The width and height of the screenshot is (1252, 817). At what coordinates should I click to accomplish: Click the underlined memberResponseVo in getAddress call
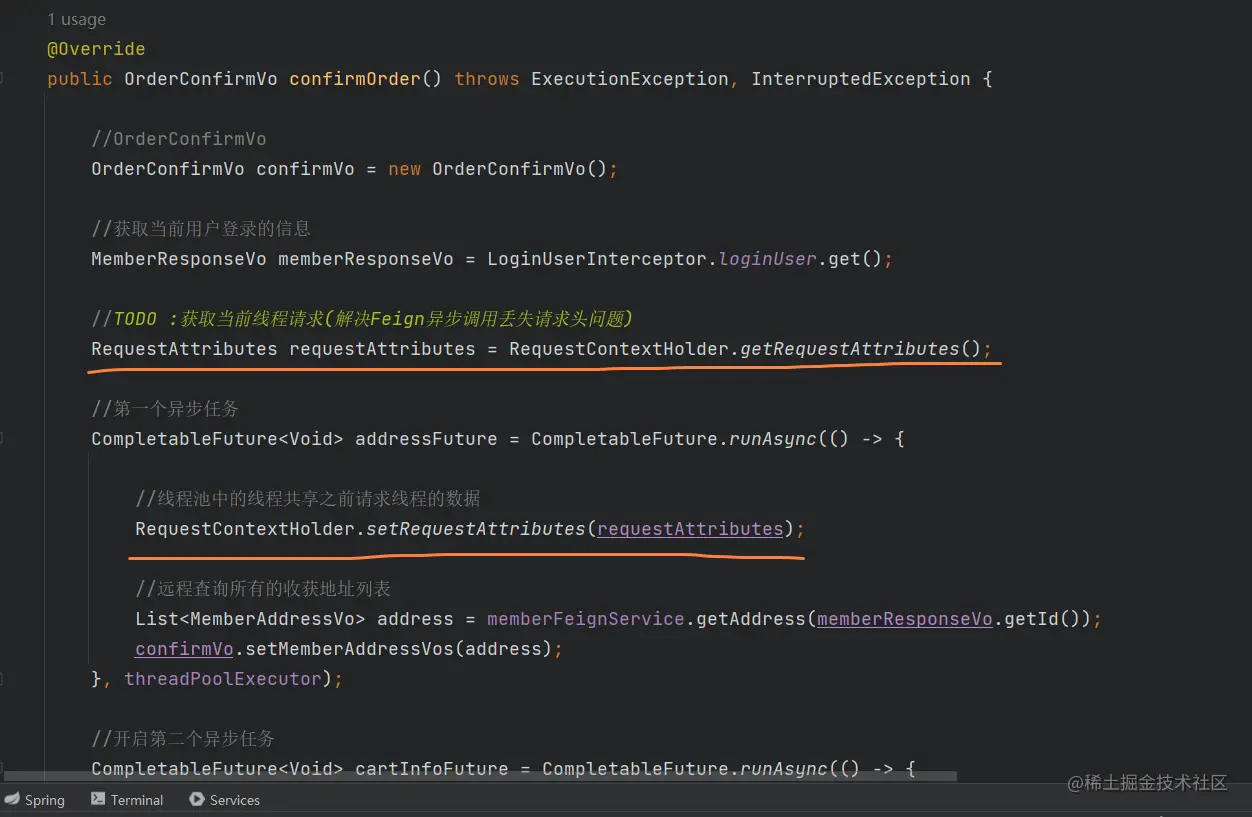point(905,619)
